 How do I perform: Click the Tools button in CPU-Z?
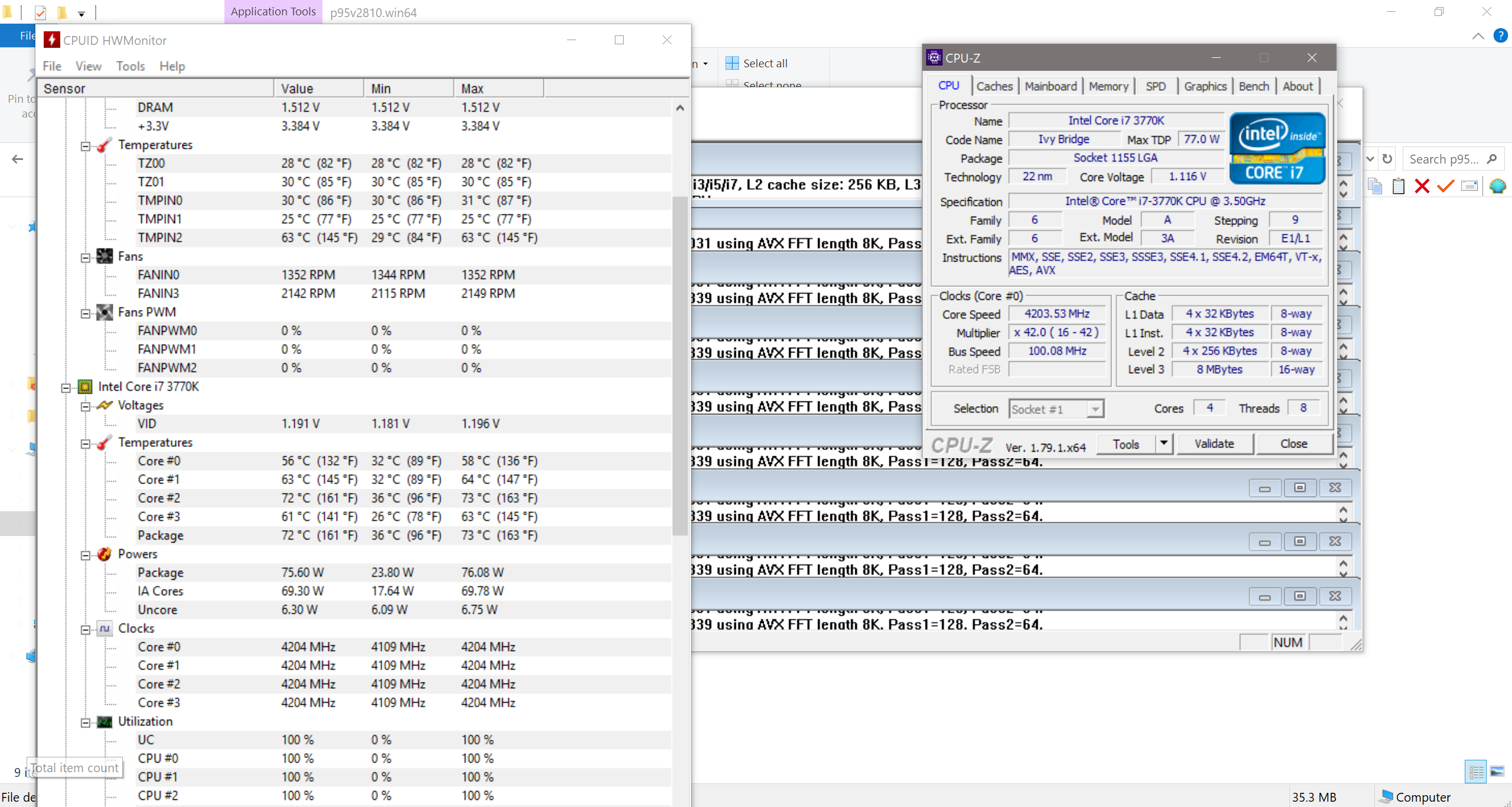point(1126,444)
